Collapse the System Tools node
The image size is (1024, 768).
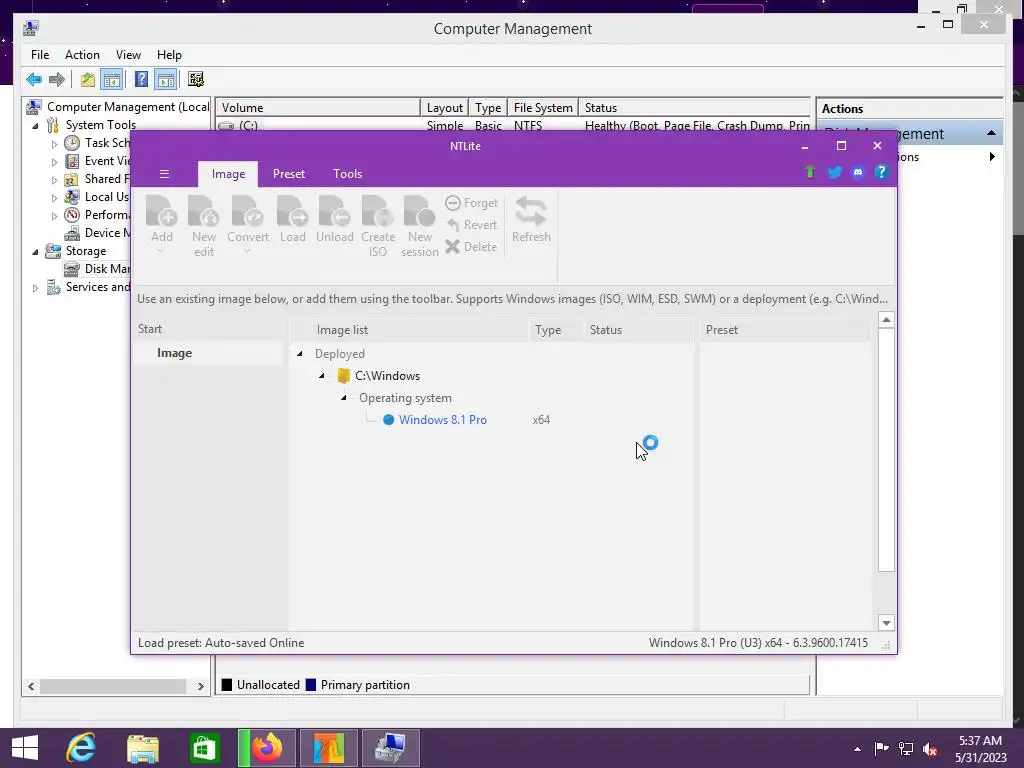tap(35, 125)
